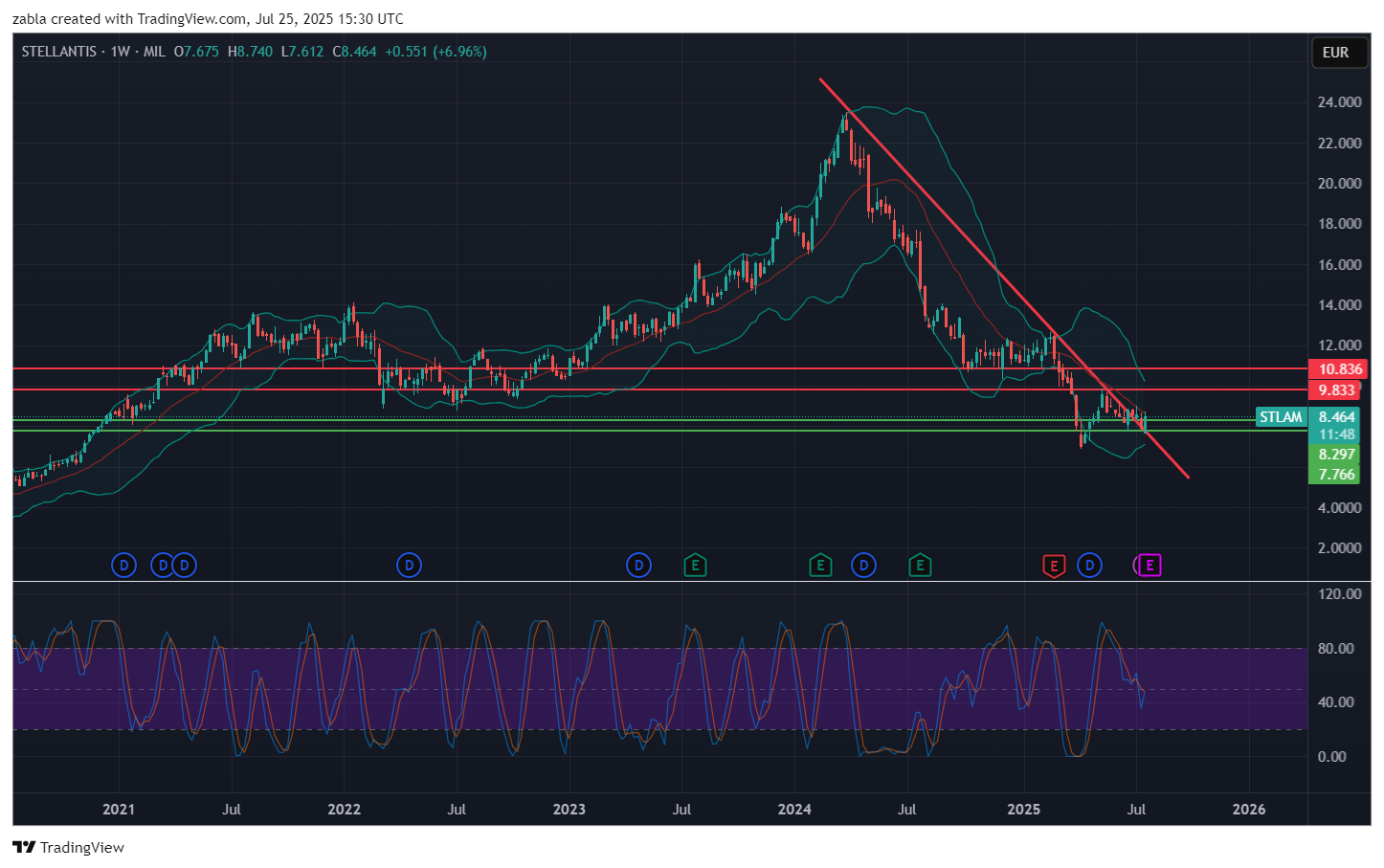Click the 9.833 red price level label

click(1335, 390)
